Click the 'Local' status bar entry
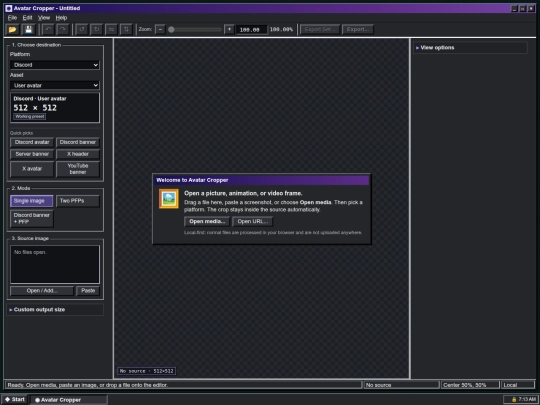Viewport: 540px width, 405px height. coord(518,385)
